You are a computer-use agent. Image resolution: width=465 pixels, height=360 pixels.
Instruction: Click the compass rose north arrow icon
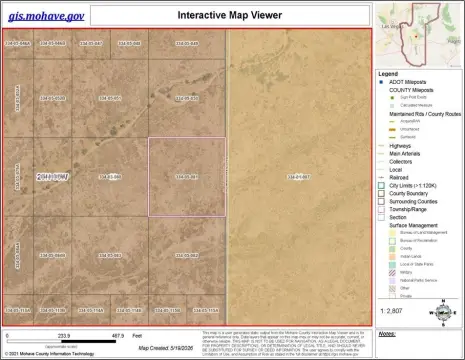click(x=443, y=313)
